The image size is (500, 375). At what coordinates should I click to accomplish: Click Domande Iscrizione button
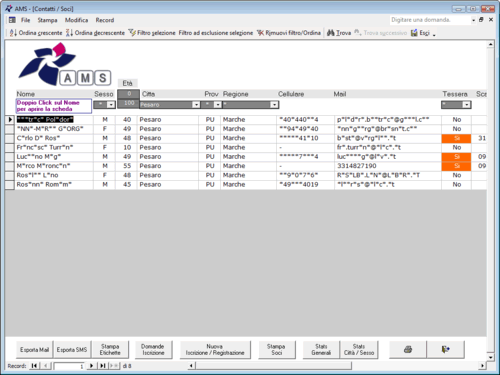coord(153,349)
